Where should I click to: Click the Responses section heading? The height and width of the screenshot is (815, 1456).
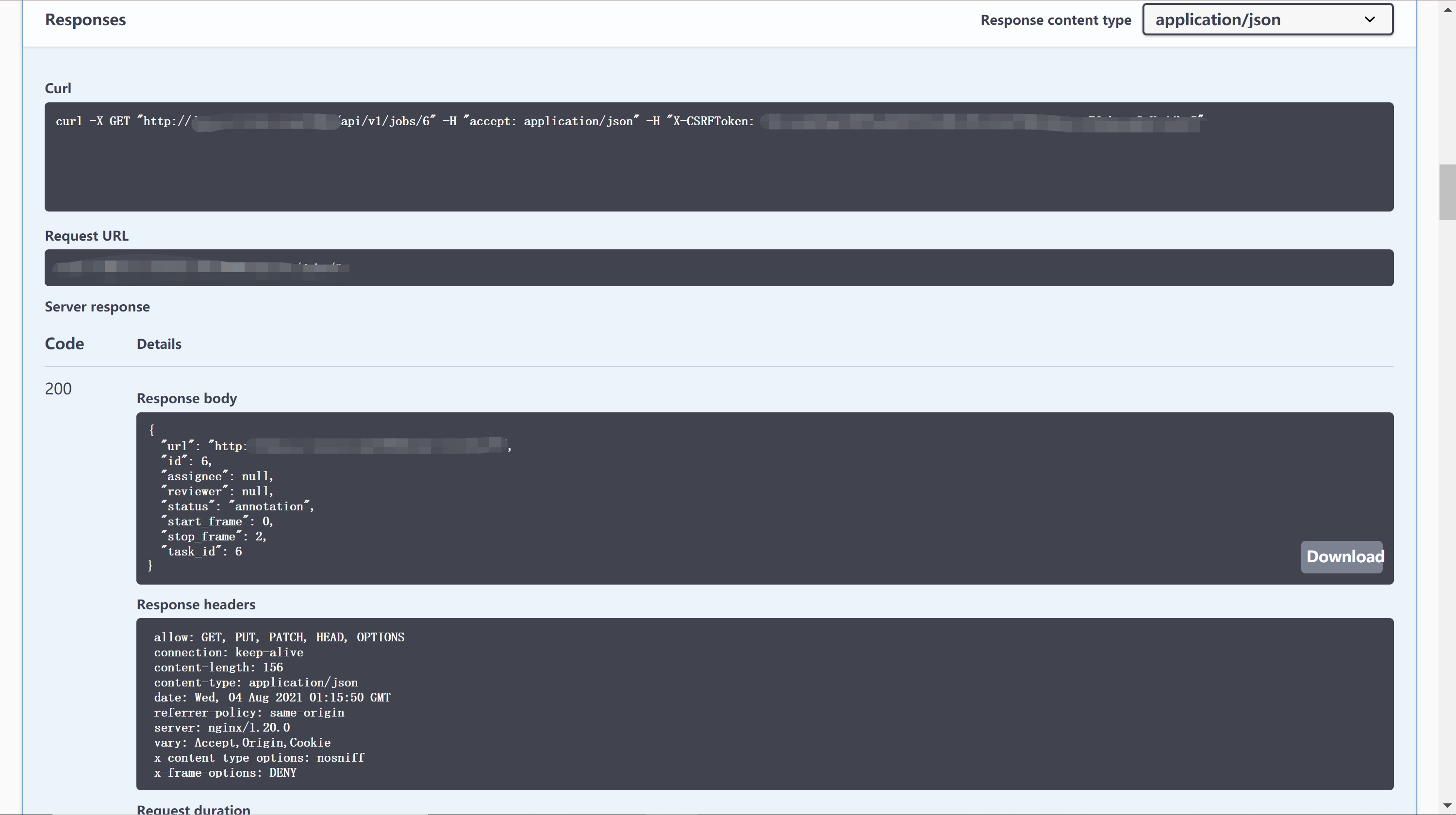(x=85, y=20)
